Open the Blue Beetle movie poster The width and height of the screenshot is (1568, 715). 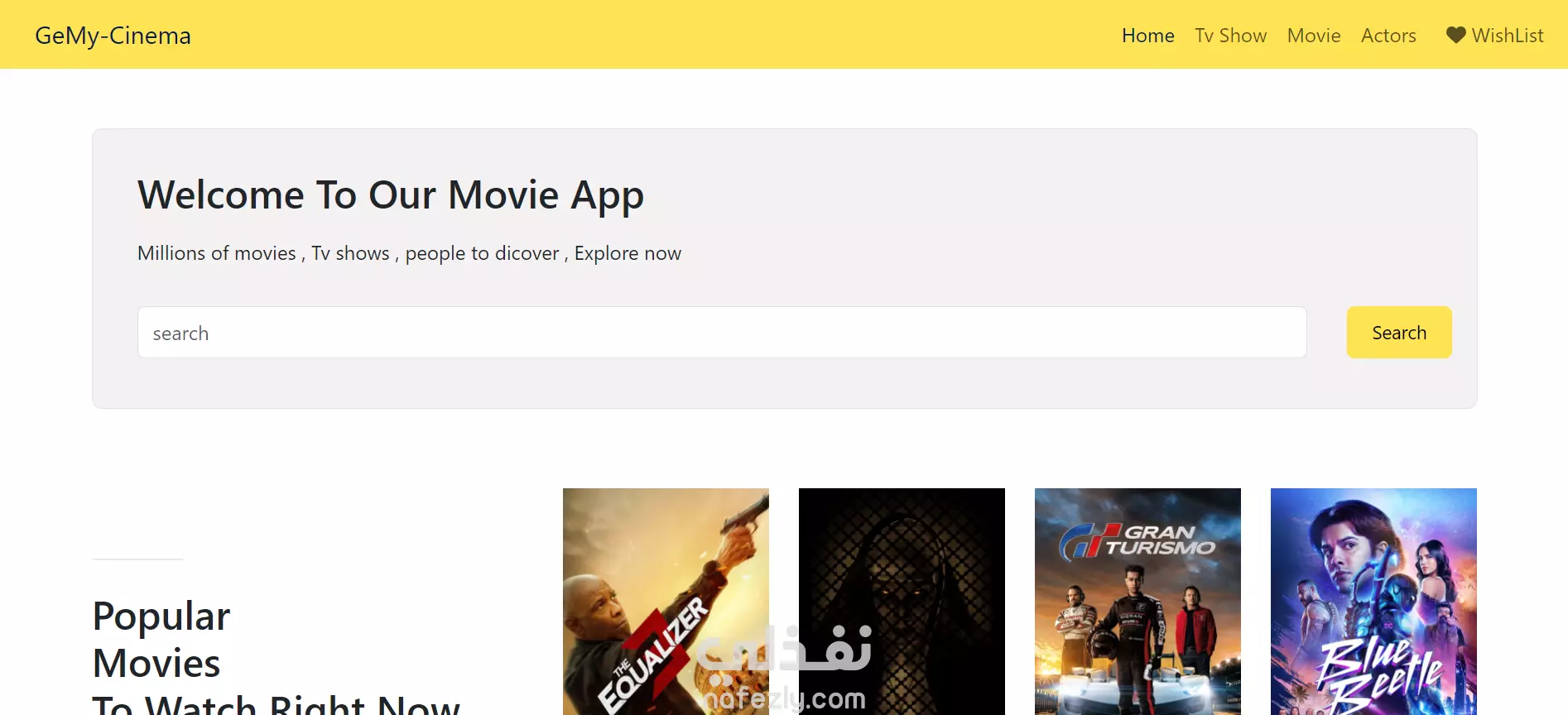coord(1373,602)
